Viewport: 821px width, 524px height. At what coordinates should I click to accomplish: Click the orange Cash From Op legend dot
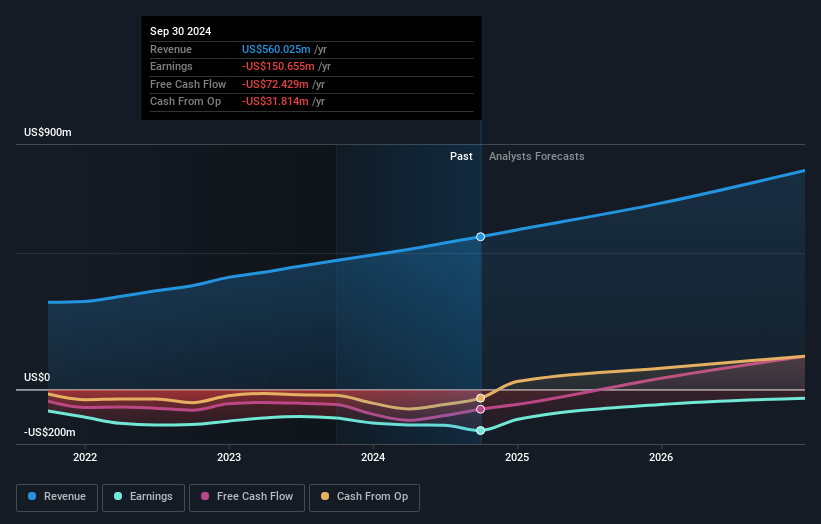point(325,496)
